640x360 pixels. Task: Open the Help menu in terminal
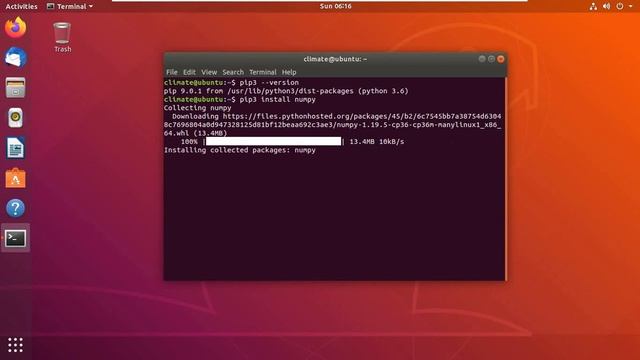point(289,72)
